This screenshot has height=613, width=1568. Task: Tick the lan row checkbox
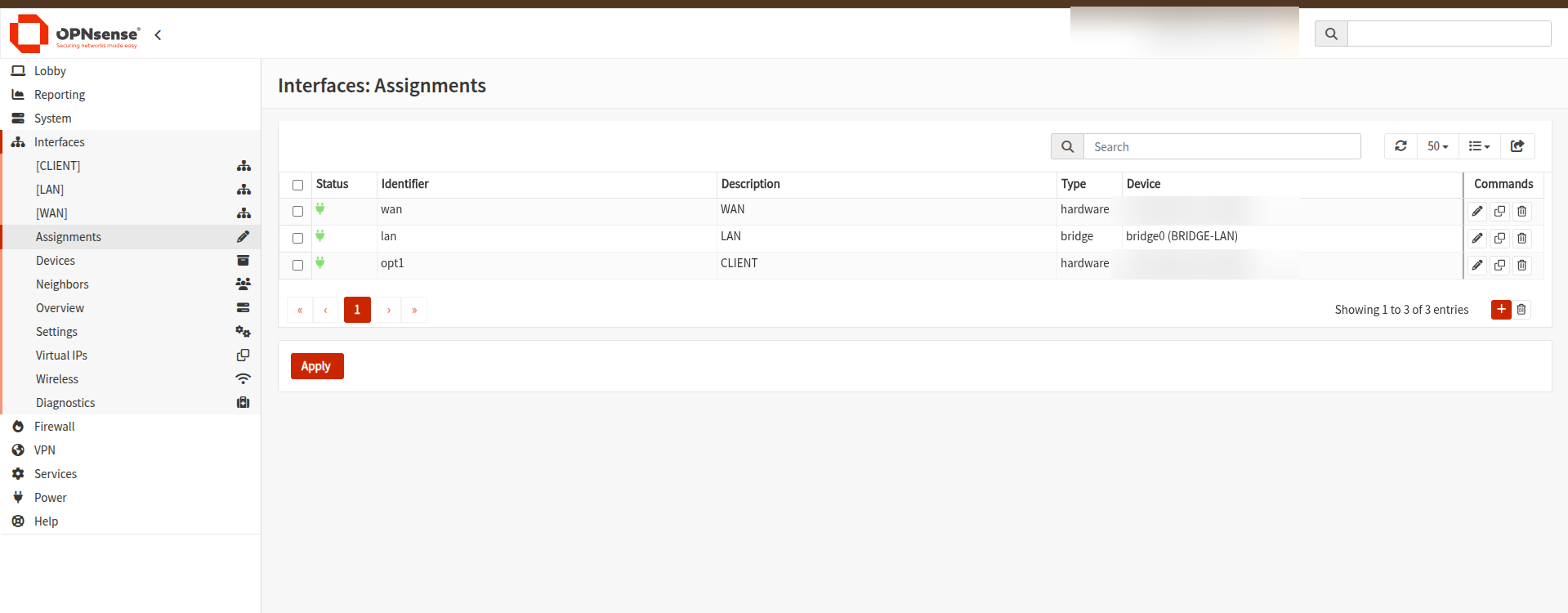point(297,238)
